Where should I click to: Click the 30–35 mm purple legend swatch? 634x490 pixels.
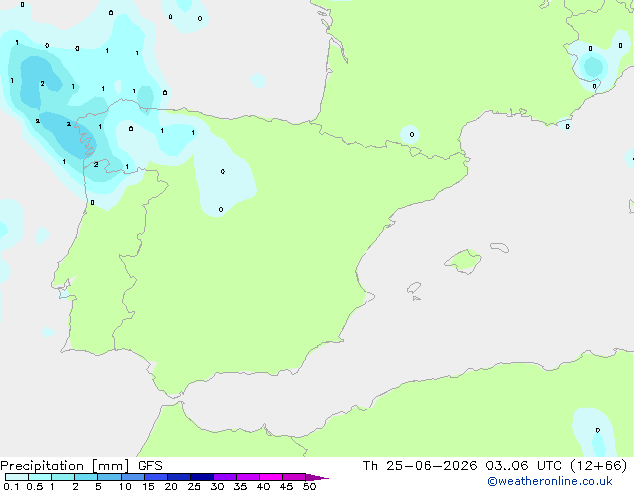[x=225, y=477]
